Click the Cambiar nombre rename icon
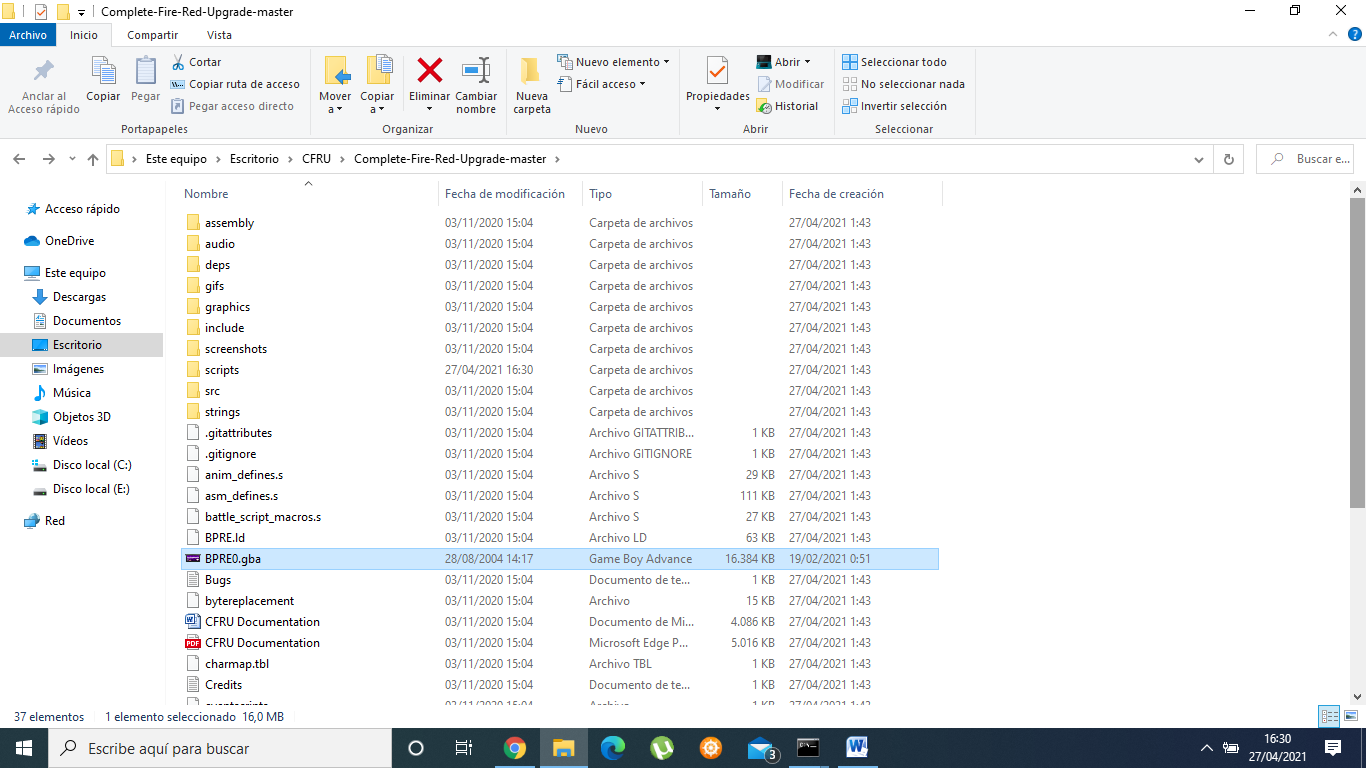This screenshot has width=1366, height=768. click(476, 72)
